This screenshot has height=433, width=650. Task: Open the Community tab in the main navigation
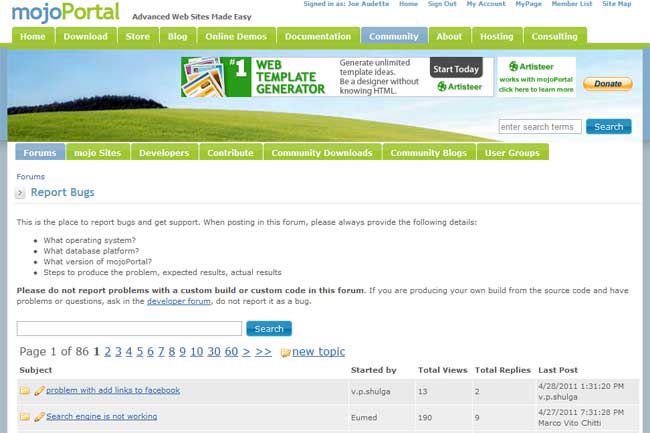pyautogui.click(x=393, y=36)
